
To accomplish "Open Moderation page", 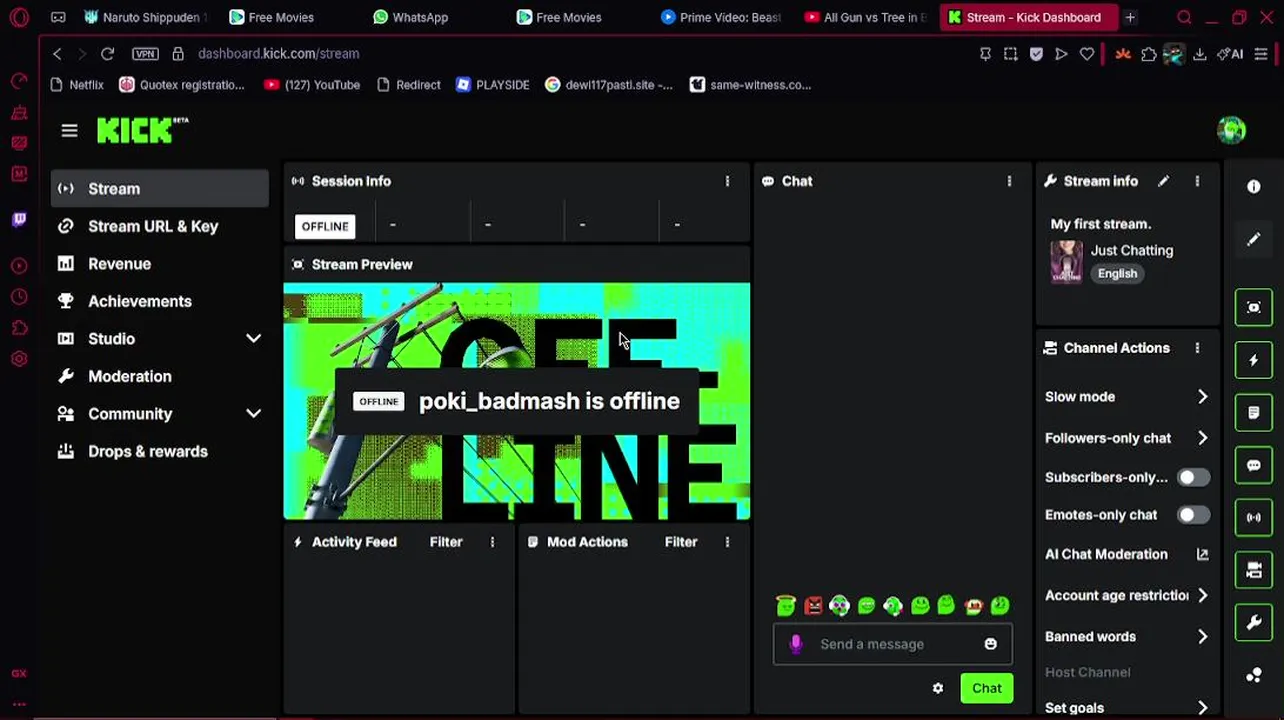I will tap(160, 376).
